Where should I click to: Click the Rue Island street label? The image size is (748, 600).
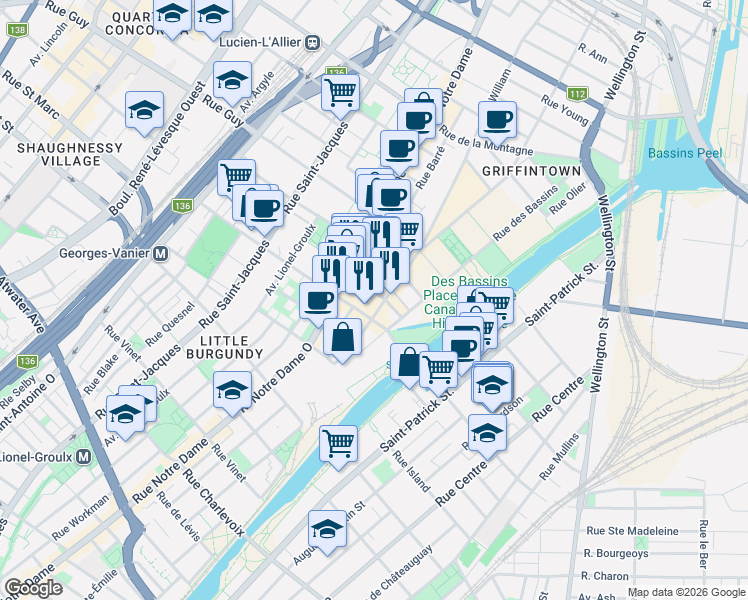pos(411,470)
